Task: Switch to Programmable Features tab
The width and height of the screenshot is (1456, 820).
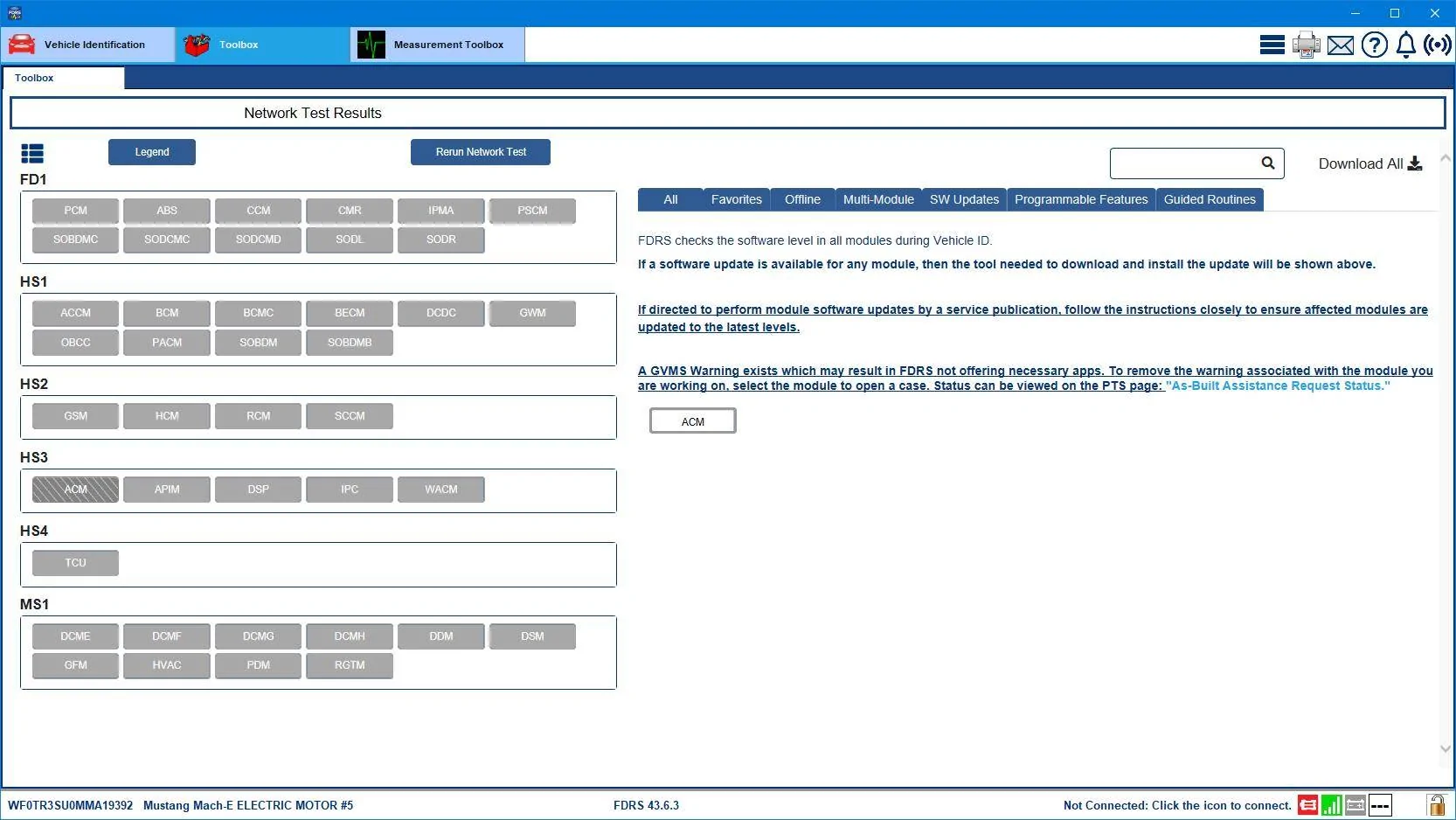Action: (1081, 199)
